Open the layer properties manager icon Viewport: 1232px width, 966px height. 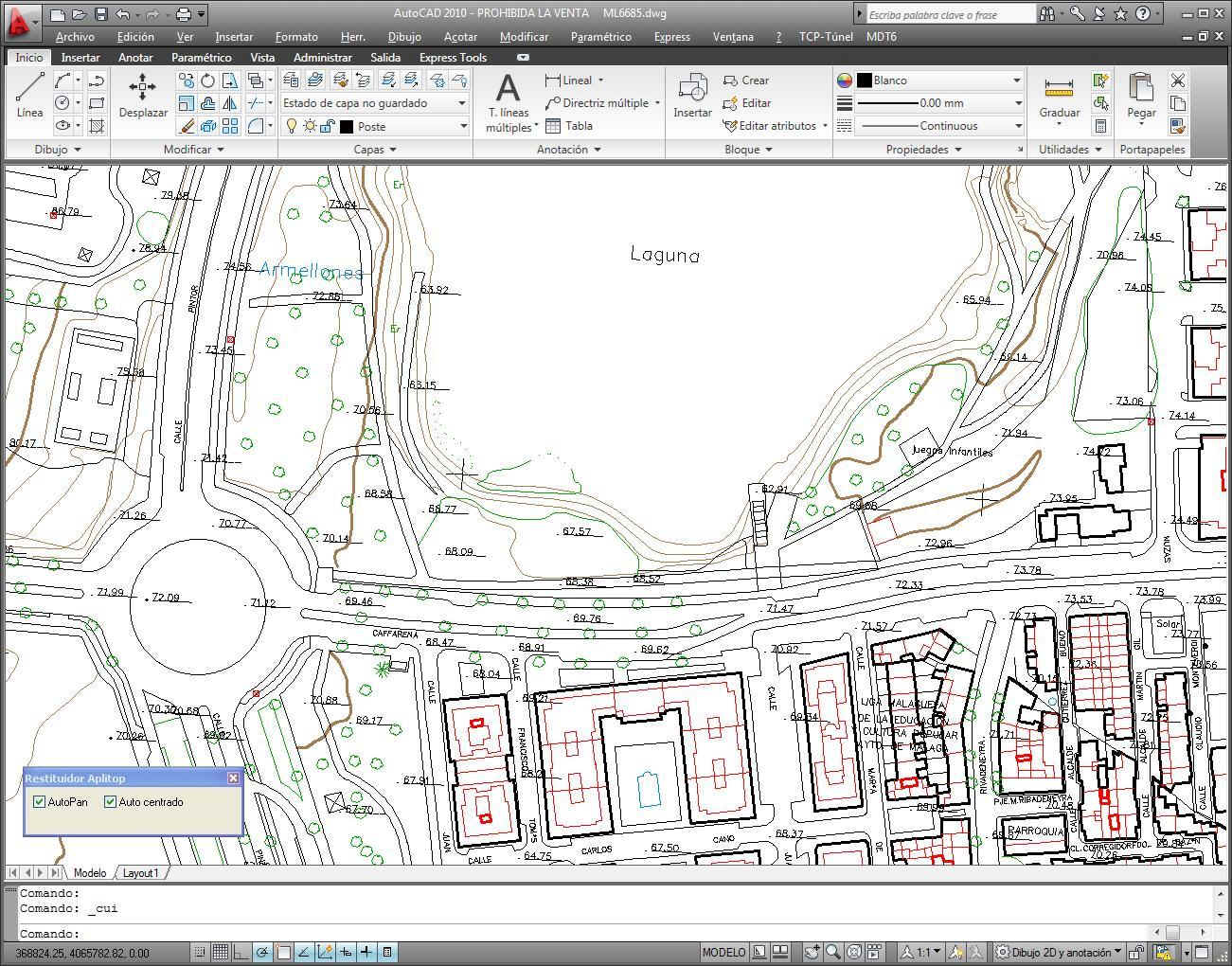point(293,80)
